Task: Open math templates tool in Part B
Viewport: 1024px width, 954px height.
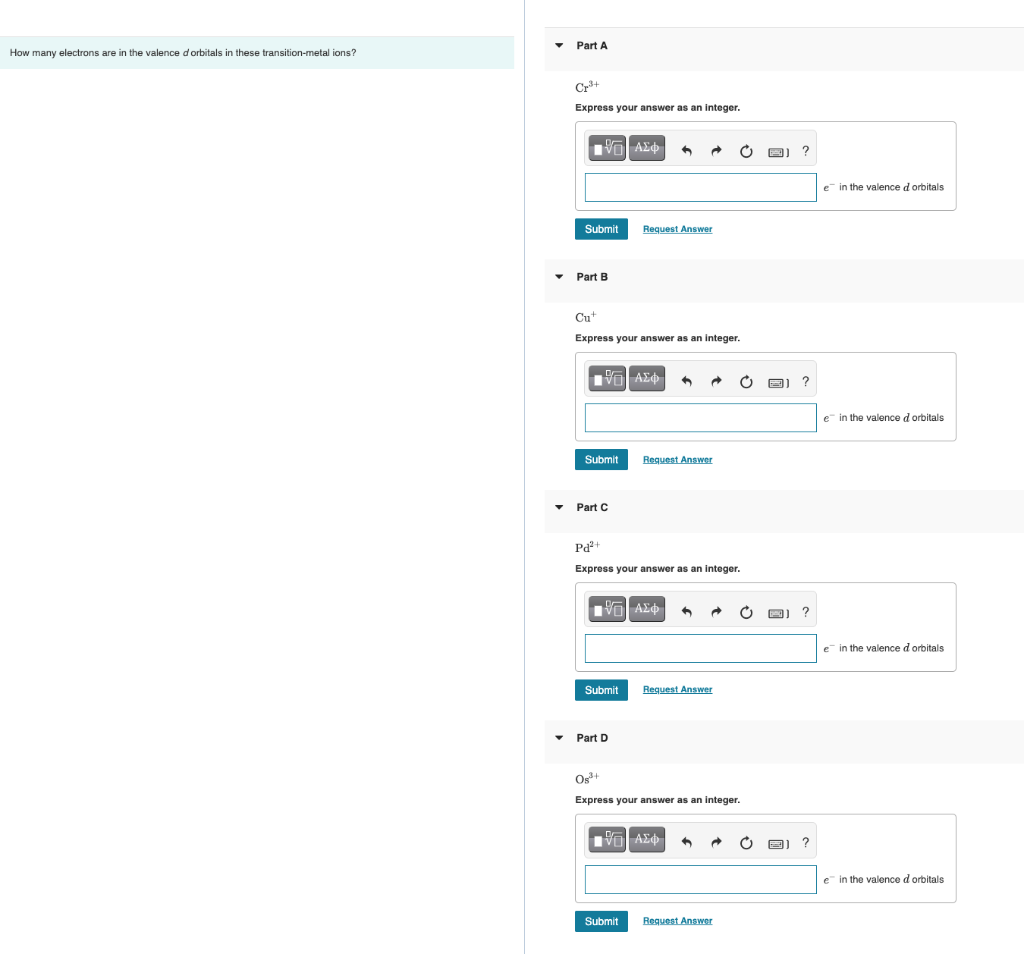Action: click(x=607, y=379)
